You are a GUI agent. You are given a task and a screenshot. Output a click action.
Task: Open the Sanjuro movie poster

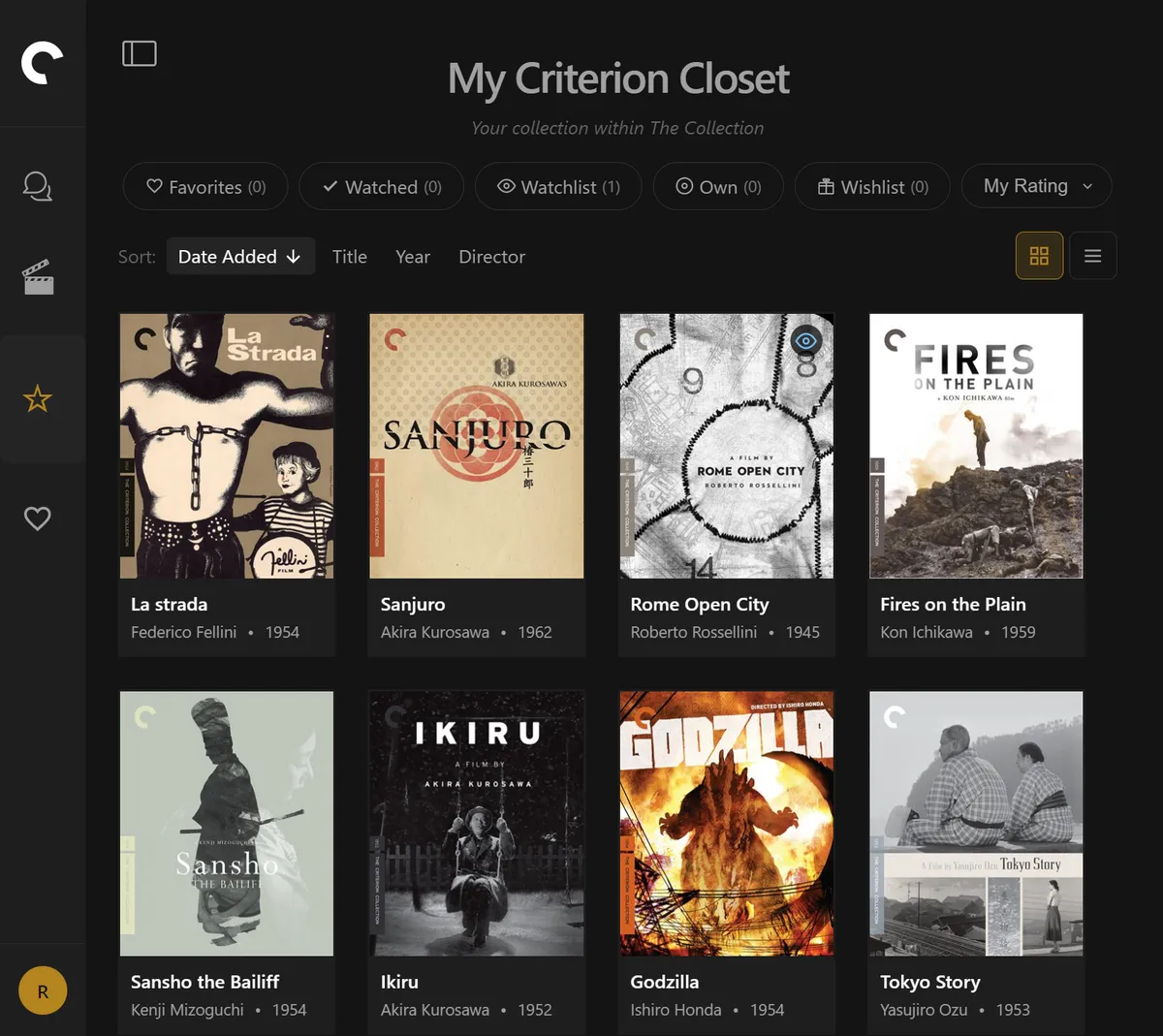pos(476,446)
